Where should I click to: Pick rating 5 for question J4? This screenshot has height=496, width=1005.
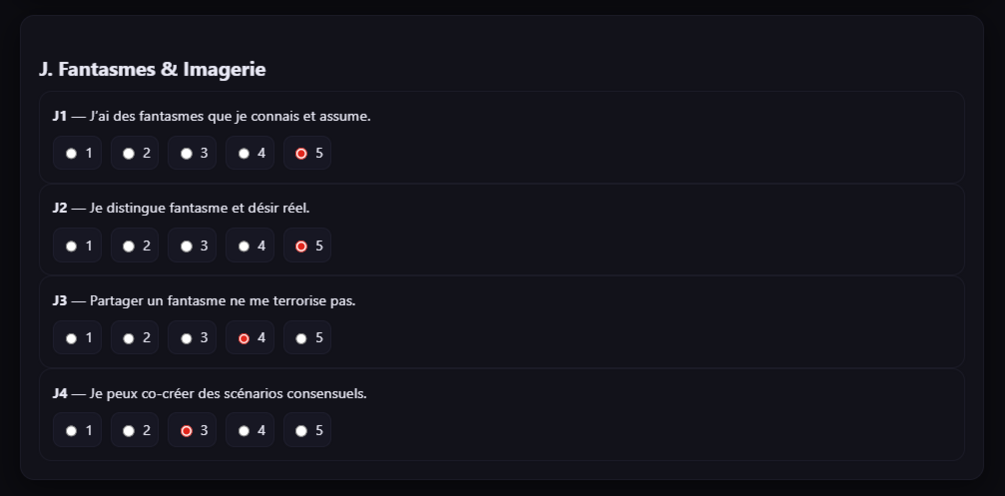pyautogui.click(x=301, y=431)
